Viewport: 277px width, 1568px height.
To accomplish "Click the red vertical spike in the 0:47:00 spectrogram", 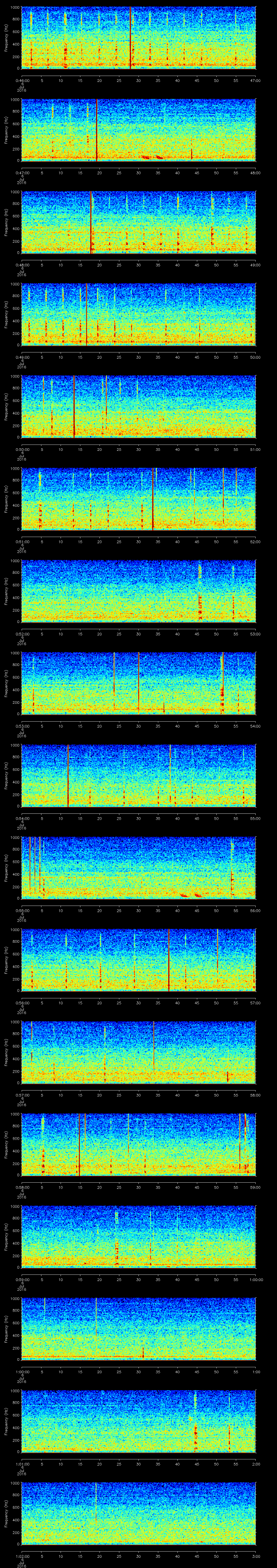I will pyautogui.click(x=96, y=129).
